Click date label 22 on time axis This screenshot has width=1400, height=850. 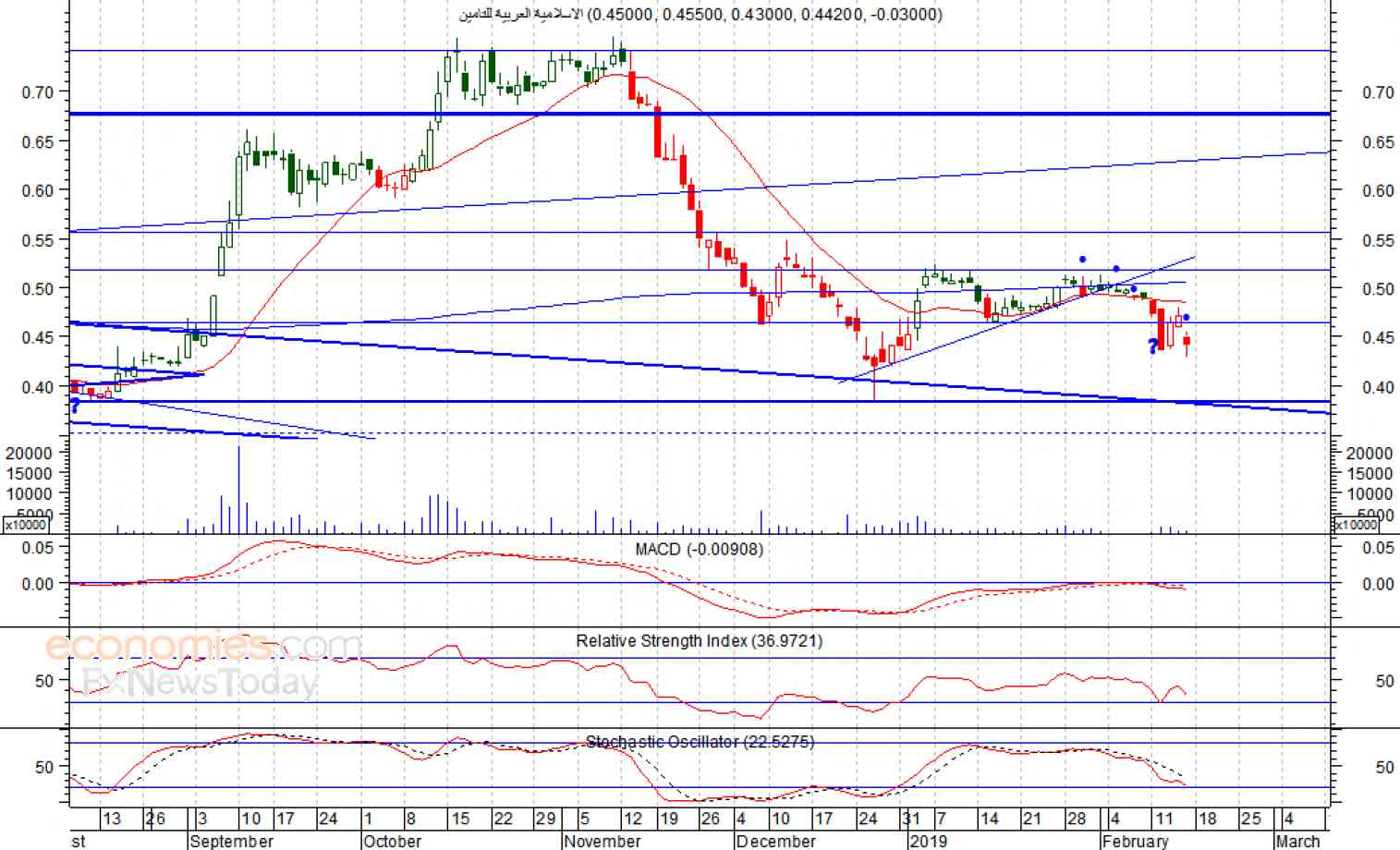(x=503, y=819)
